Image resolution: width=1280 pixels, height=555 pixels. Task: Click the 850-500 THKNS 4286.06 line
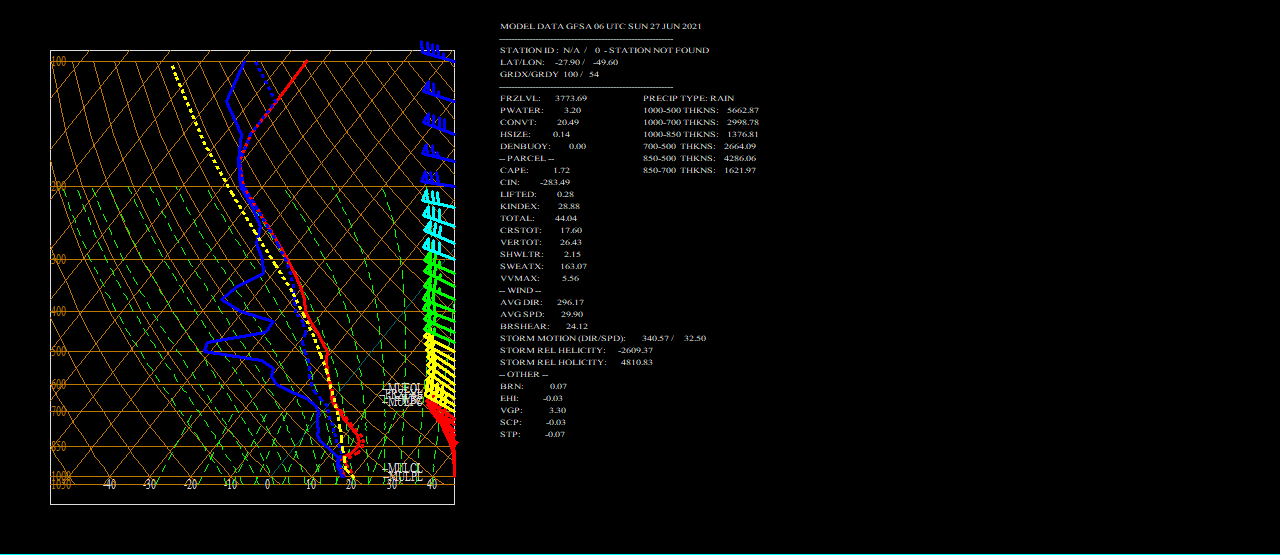700,158
